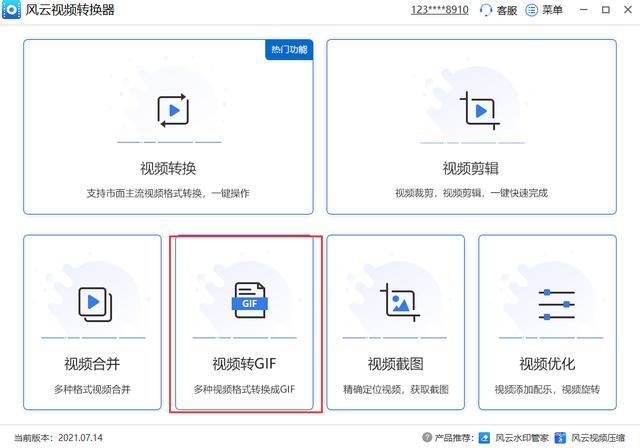The width and height of the screenshot is (640, 448).
Task: Select the 视频合并 title text
Action: [x=92, y=364]
